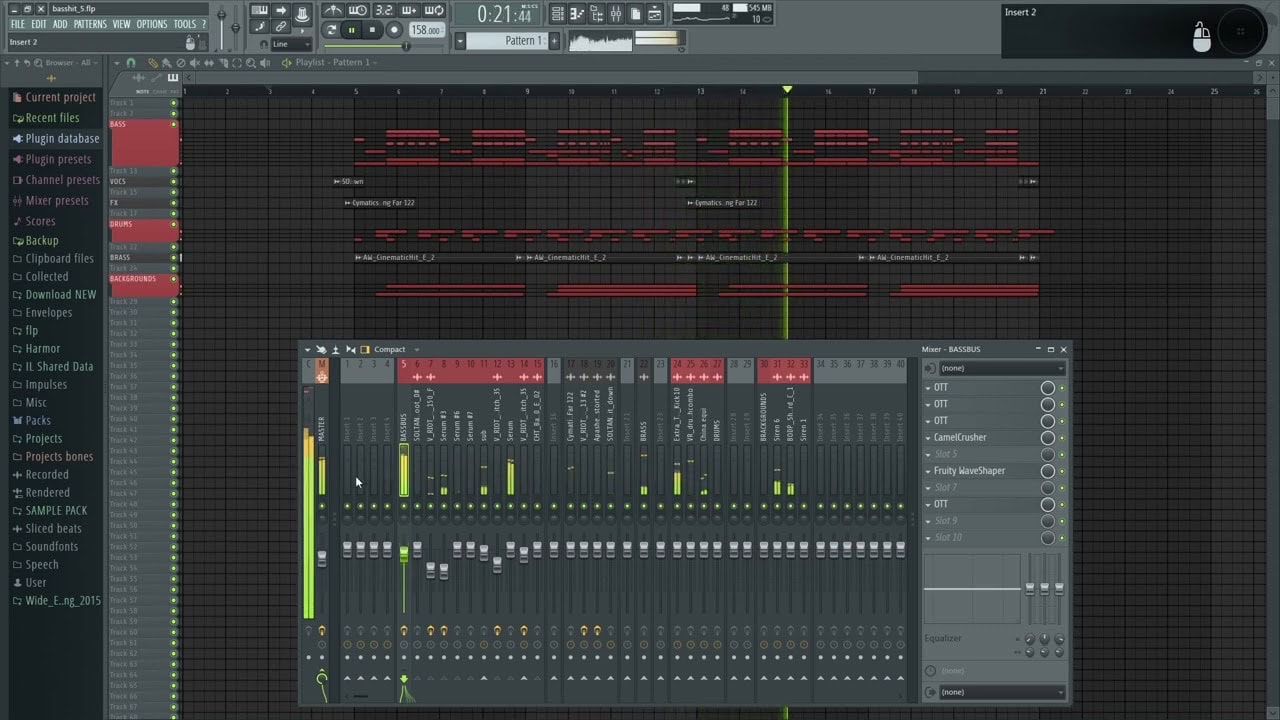Viewport: 1280px width, 720px height.
Task: Expand the CamelCrusher slot options arrow
Action: 928,438
